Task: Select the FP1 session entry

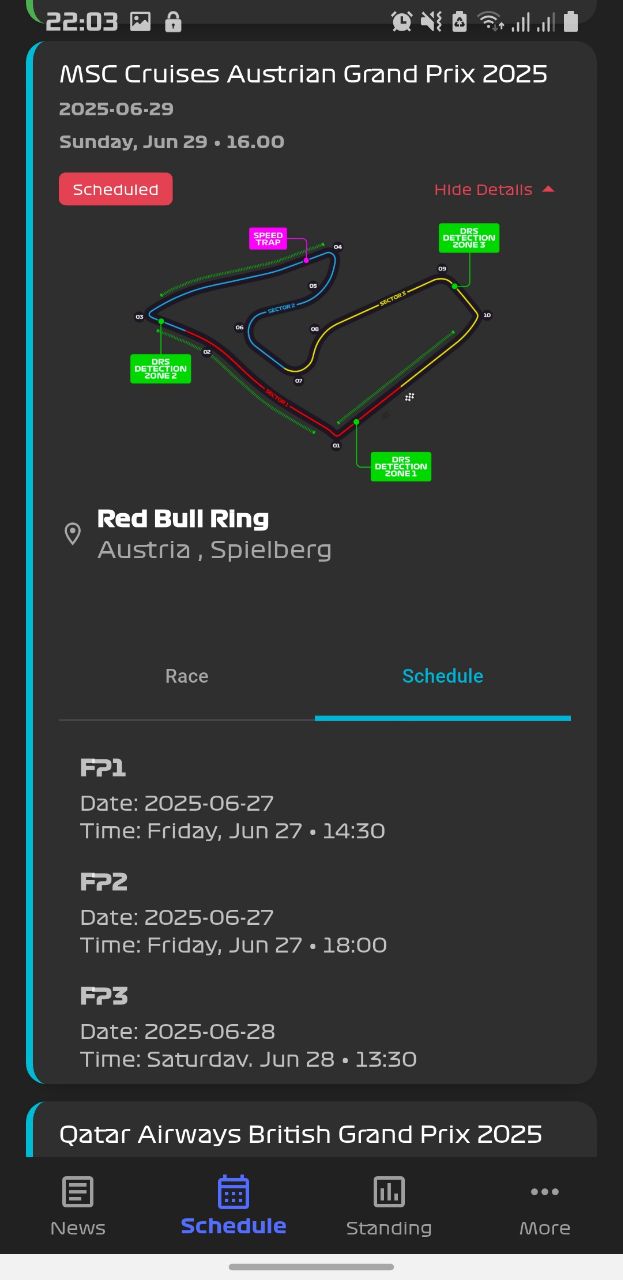Action: (232, 799)
